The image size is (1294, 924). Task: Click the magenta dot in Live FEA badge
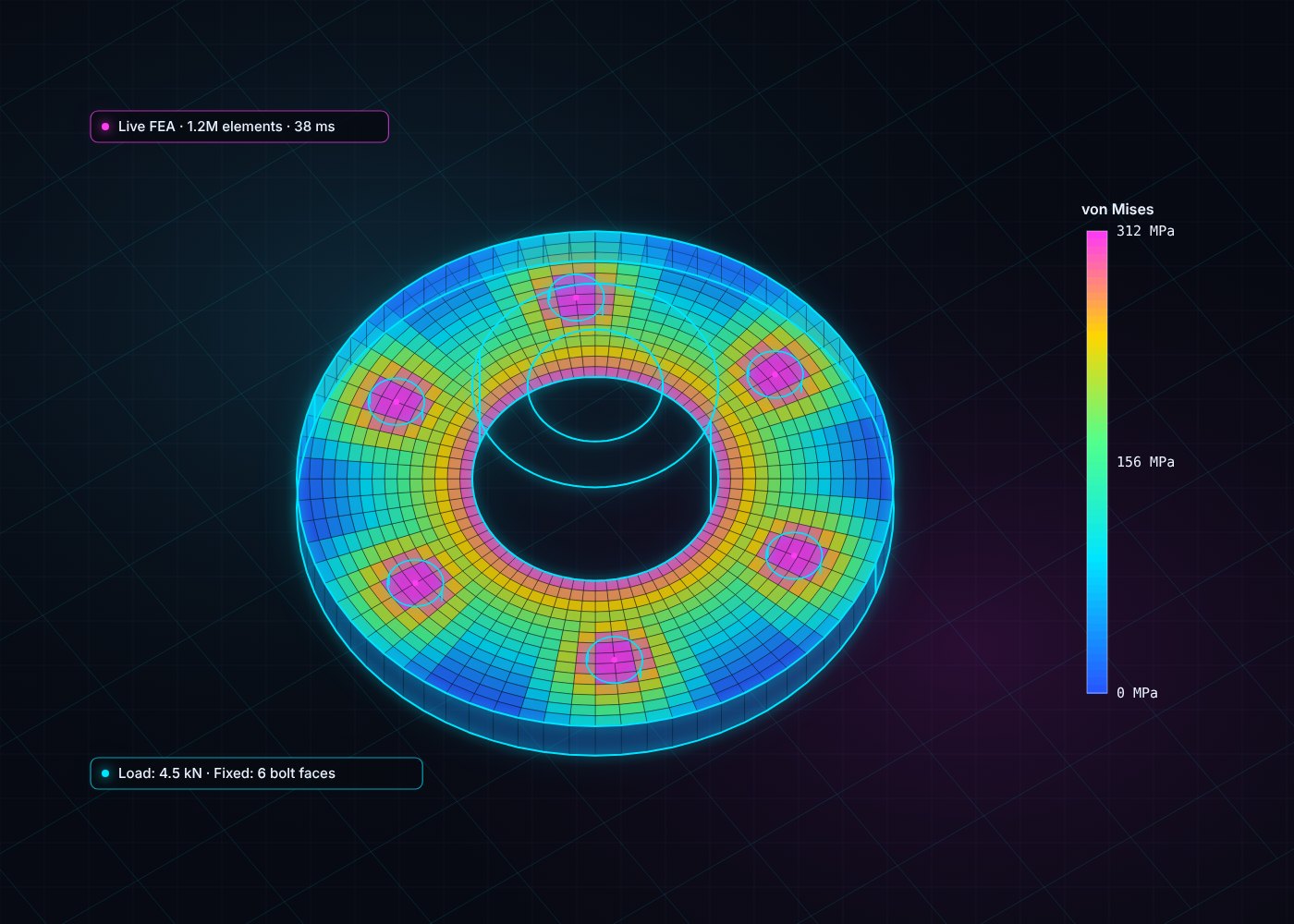[105, 127]
